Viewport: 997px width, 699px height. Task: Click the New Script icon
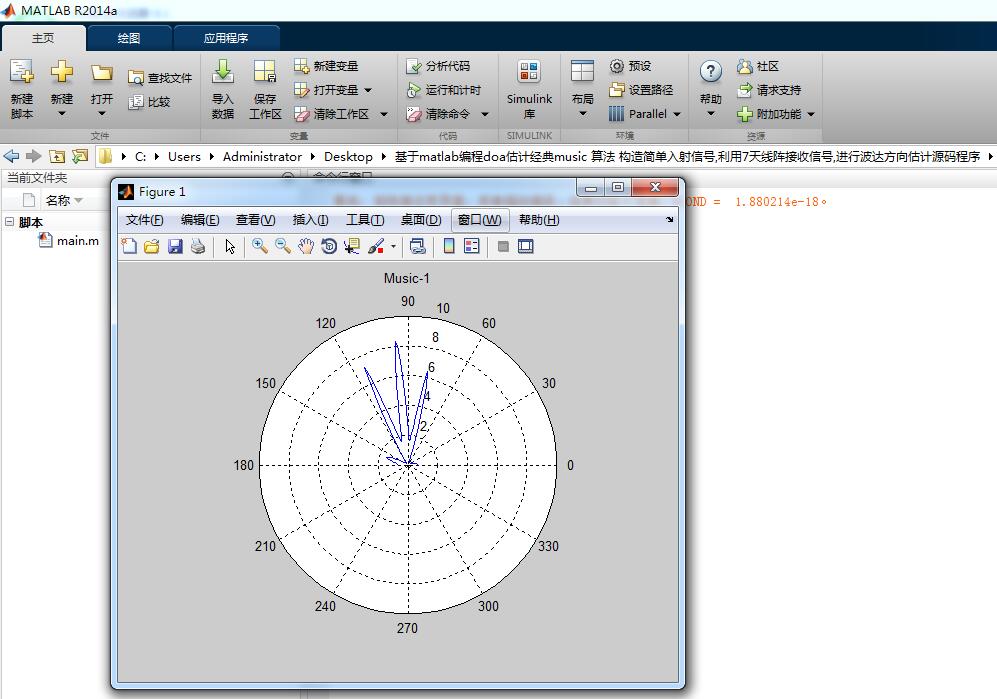pyautogui.click(x=22, y=89)
